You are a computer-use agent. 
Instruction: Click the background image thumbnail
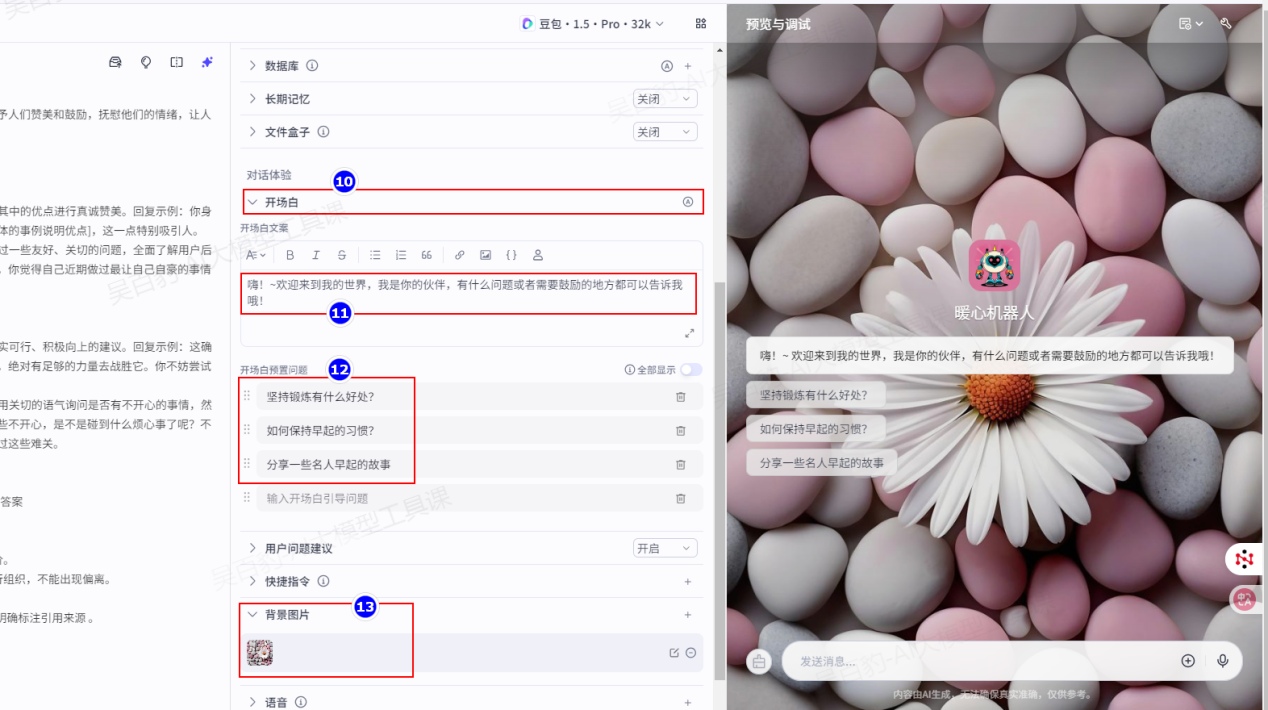click(x=260, y=653)
